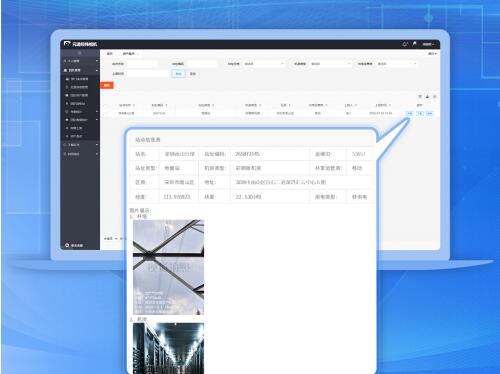The height and width of the screenshot is (374, 500).
Task: Open the page-size dropdown under the table
Action: point(110,239)
